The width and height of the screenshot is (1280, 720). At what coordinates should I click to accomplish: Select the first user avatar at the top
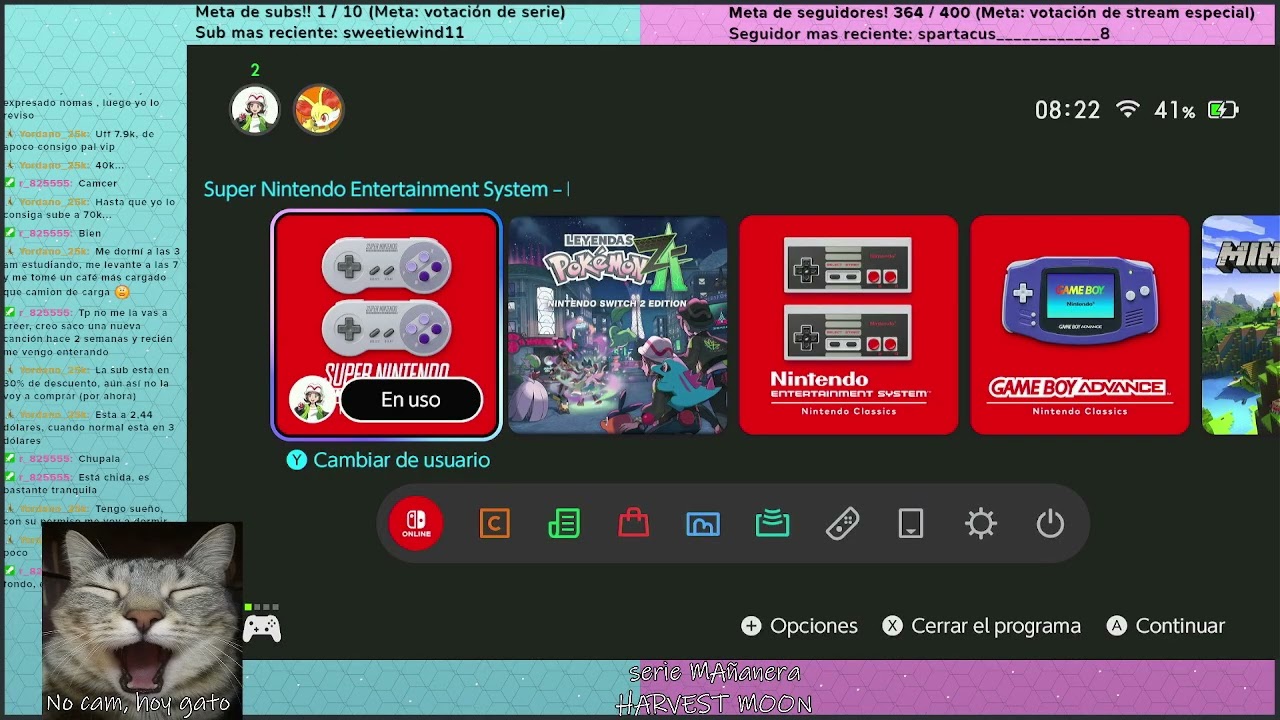255,110
